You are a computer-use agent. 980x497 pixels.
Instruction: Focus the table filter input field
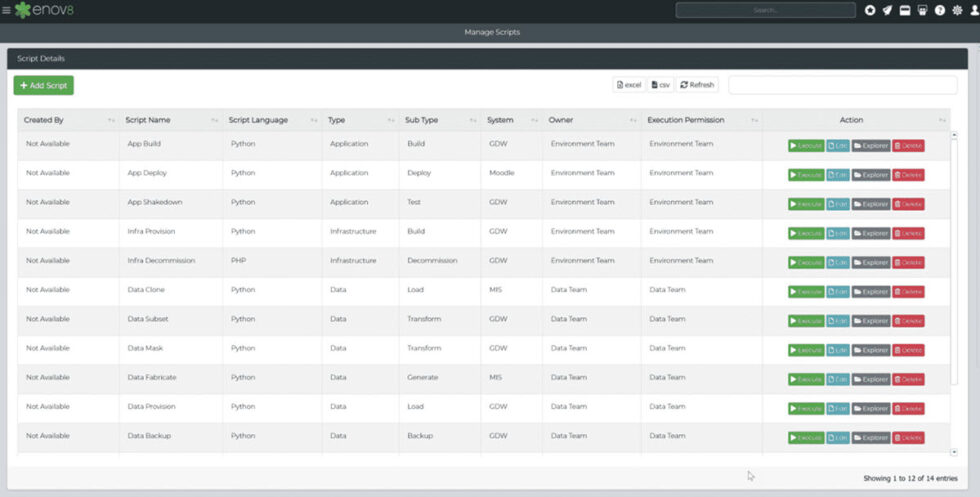842,85
